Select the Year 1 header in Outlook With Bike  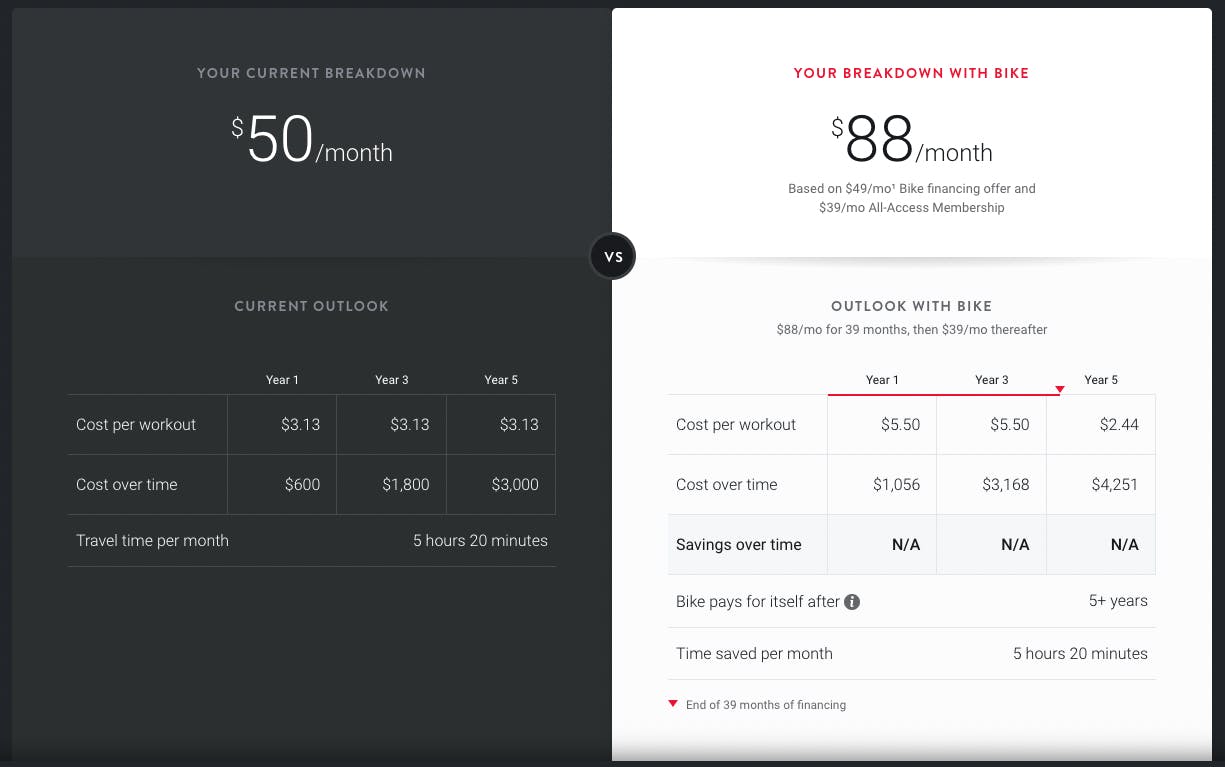coord(882,380)
